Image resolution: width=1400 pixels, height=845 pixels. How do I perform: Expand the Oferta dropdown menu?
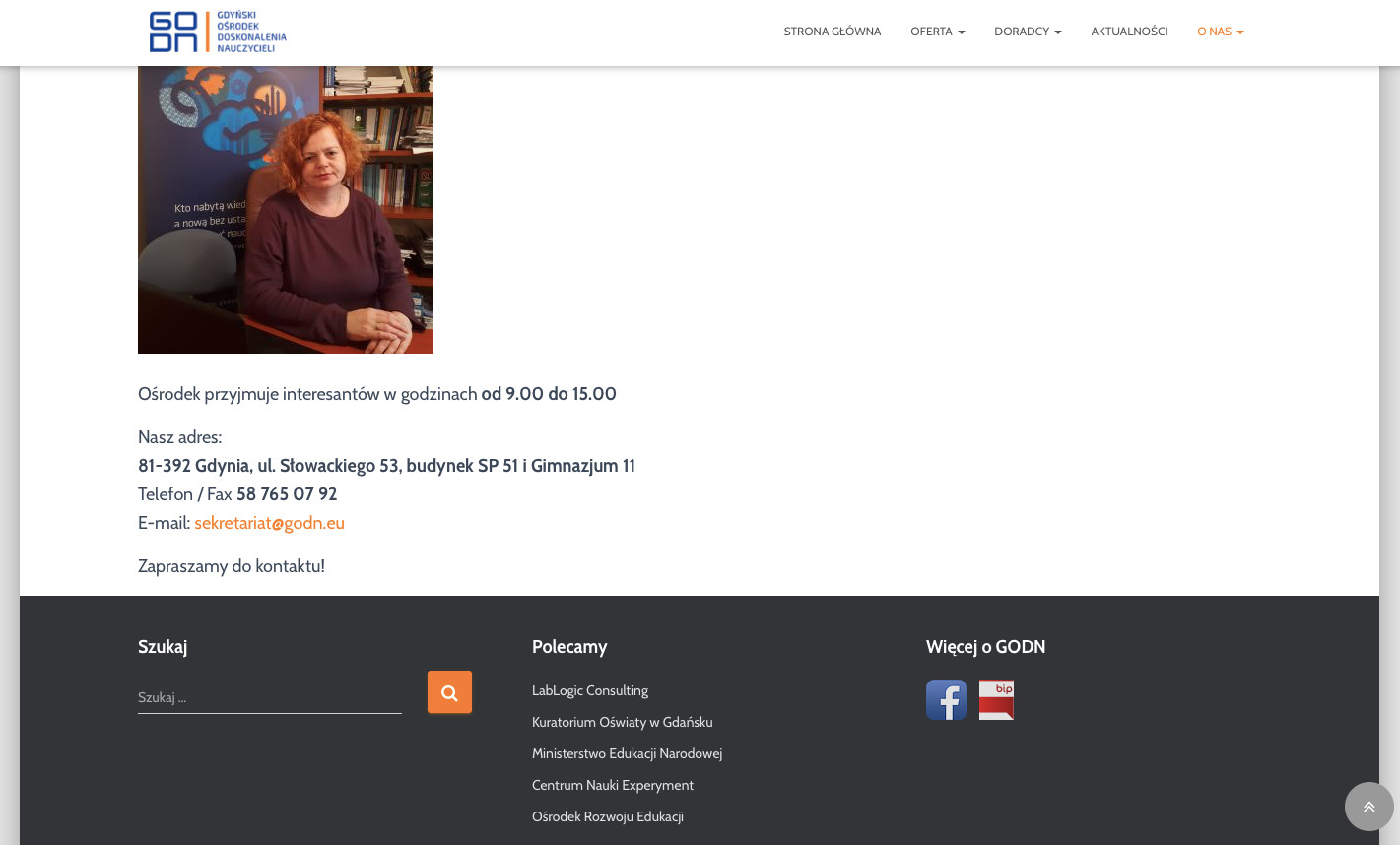tap(938, 32)
